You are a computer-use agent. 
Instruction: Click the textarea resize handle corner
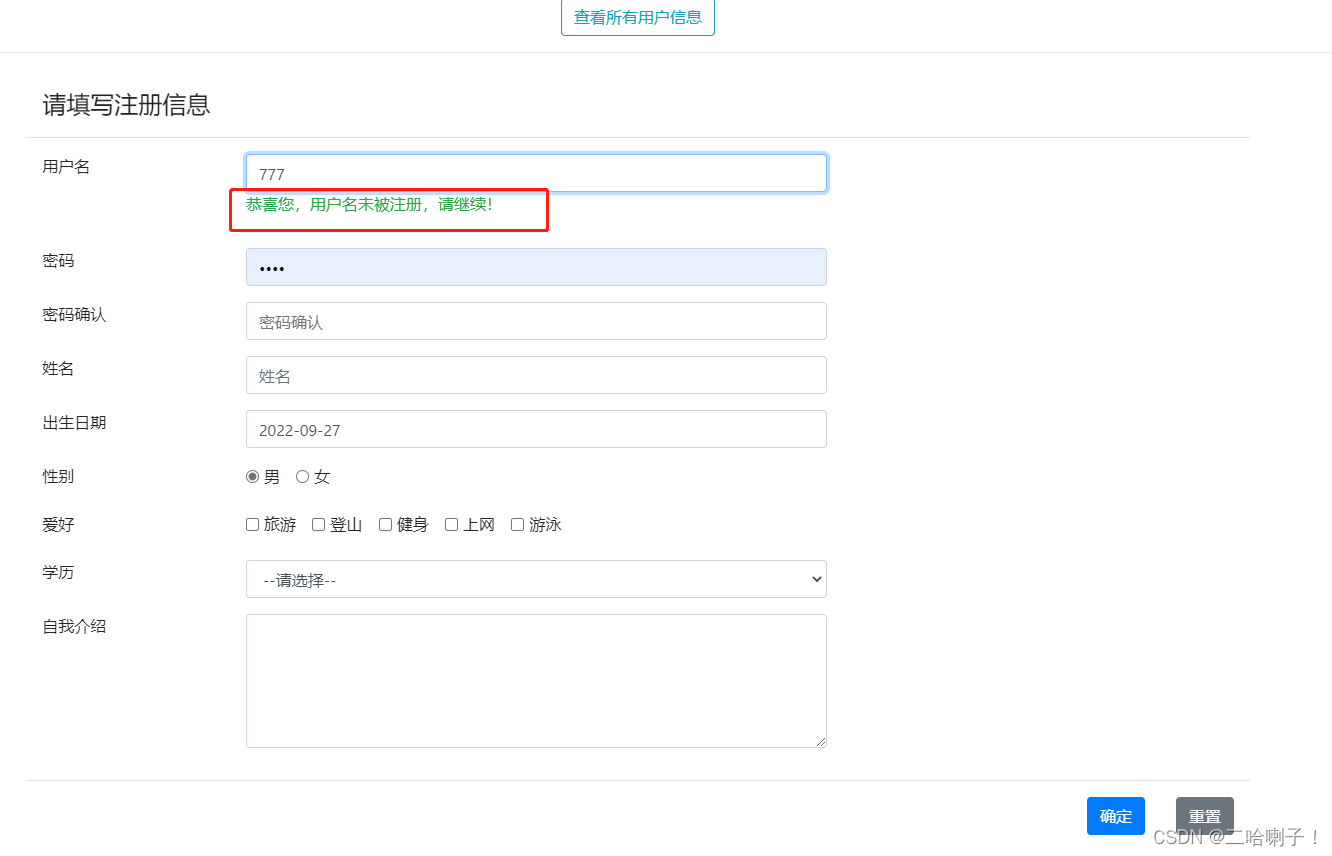pos(822,742)
